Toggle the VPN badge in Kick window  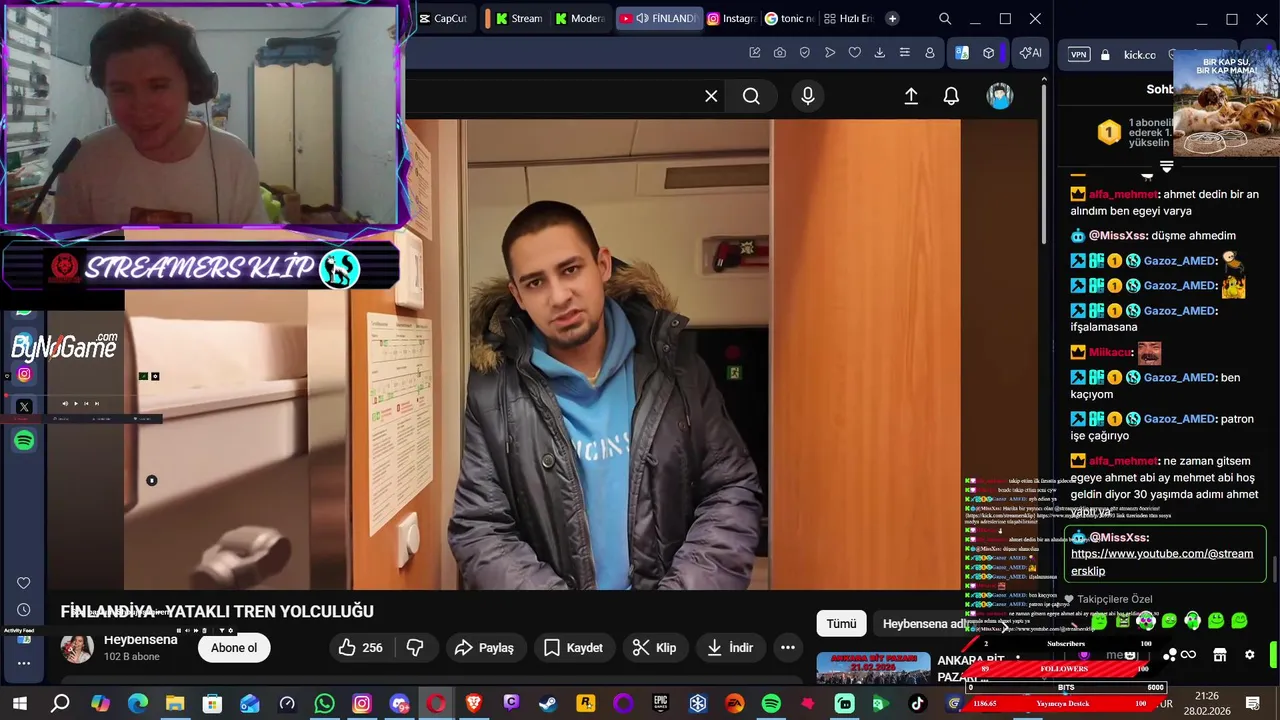click(x=1079, y=55)
